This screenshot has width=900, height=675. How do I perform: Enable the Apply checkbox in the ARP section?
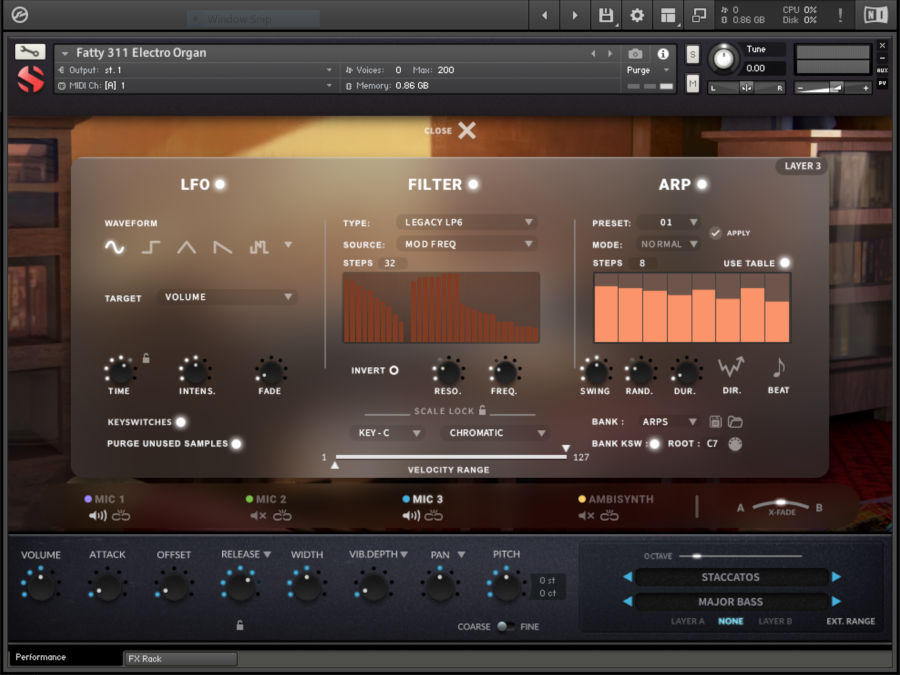716,232
